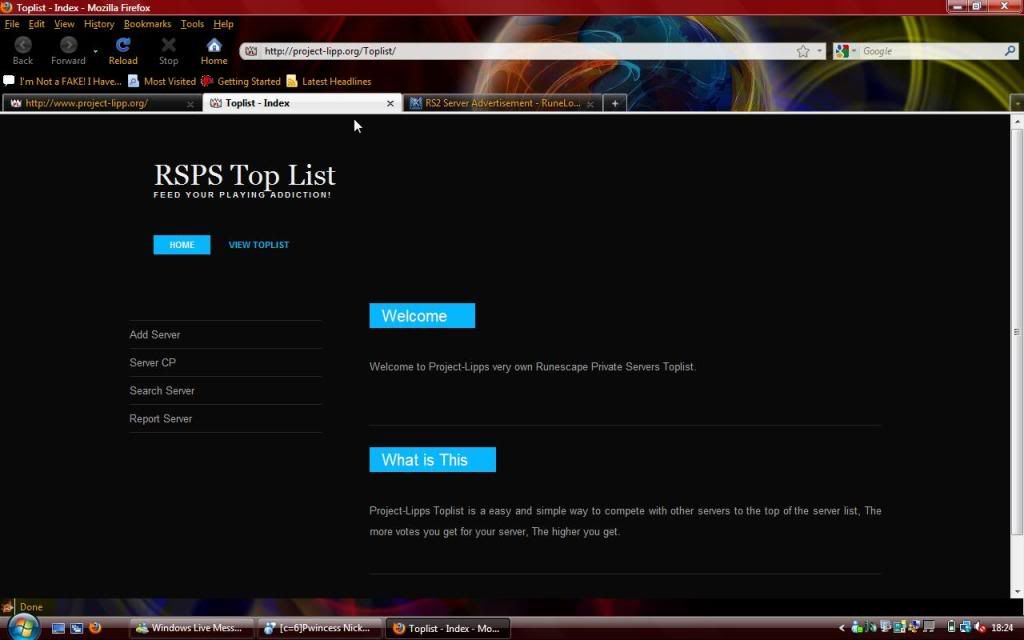Viewport: 1024px width, 640px height.
Task: Open the History menu
Action: 99,24
